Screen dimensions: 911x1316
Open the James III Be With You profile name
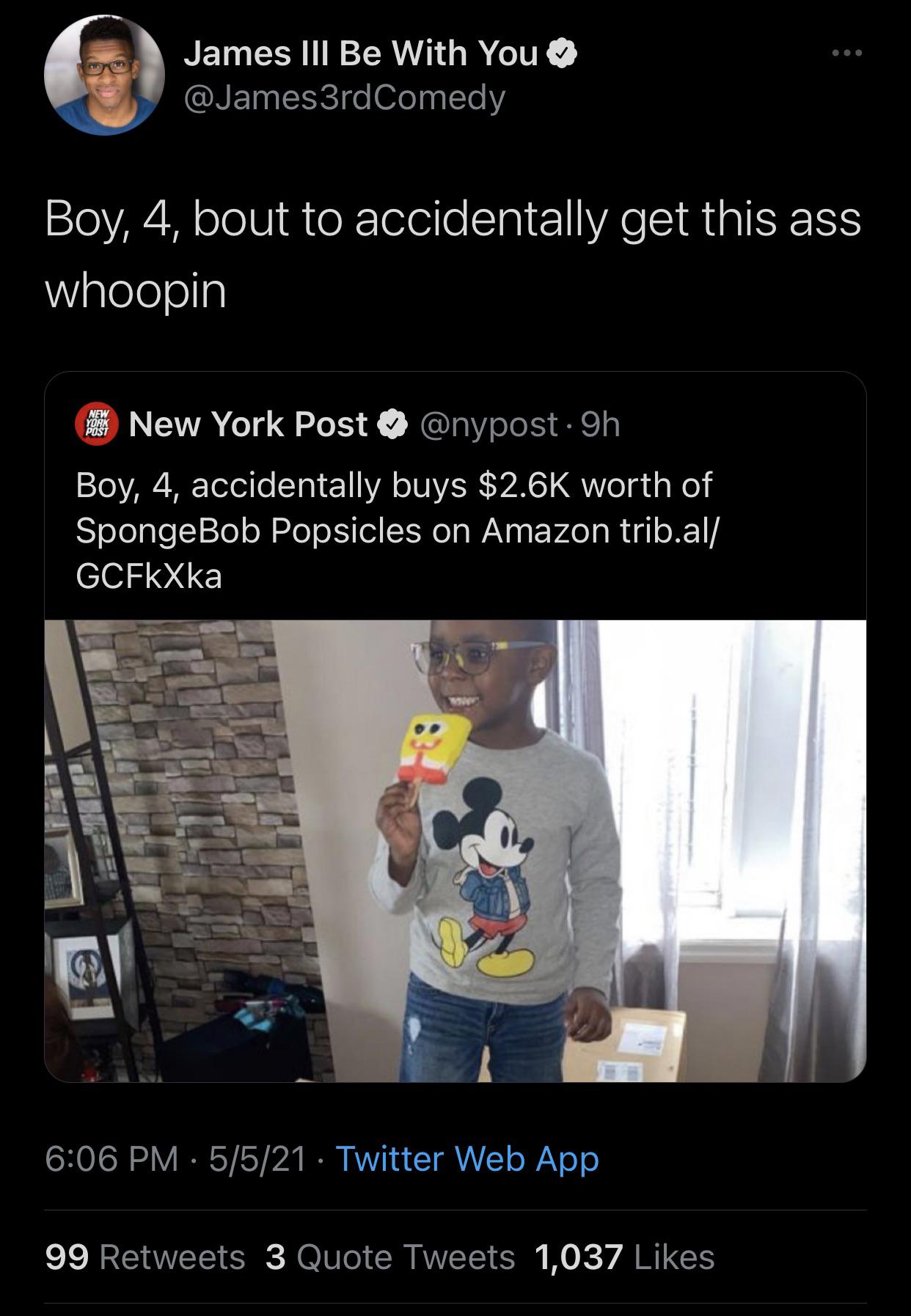point(361,54)
